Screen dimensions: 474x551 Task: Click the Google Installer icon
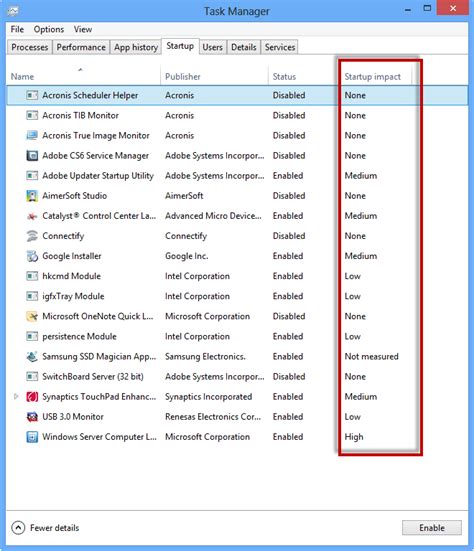[x=32, y=256]
